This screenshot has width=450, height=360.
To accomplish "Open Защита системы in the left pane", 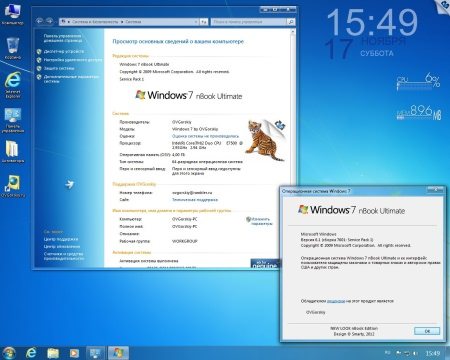I will pos(59,68).
